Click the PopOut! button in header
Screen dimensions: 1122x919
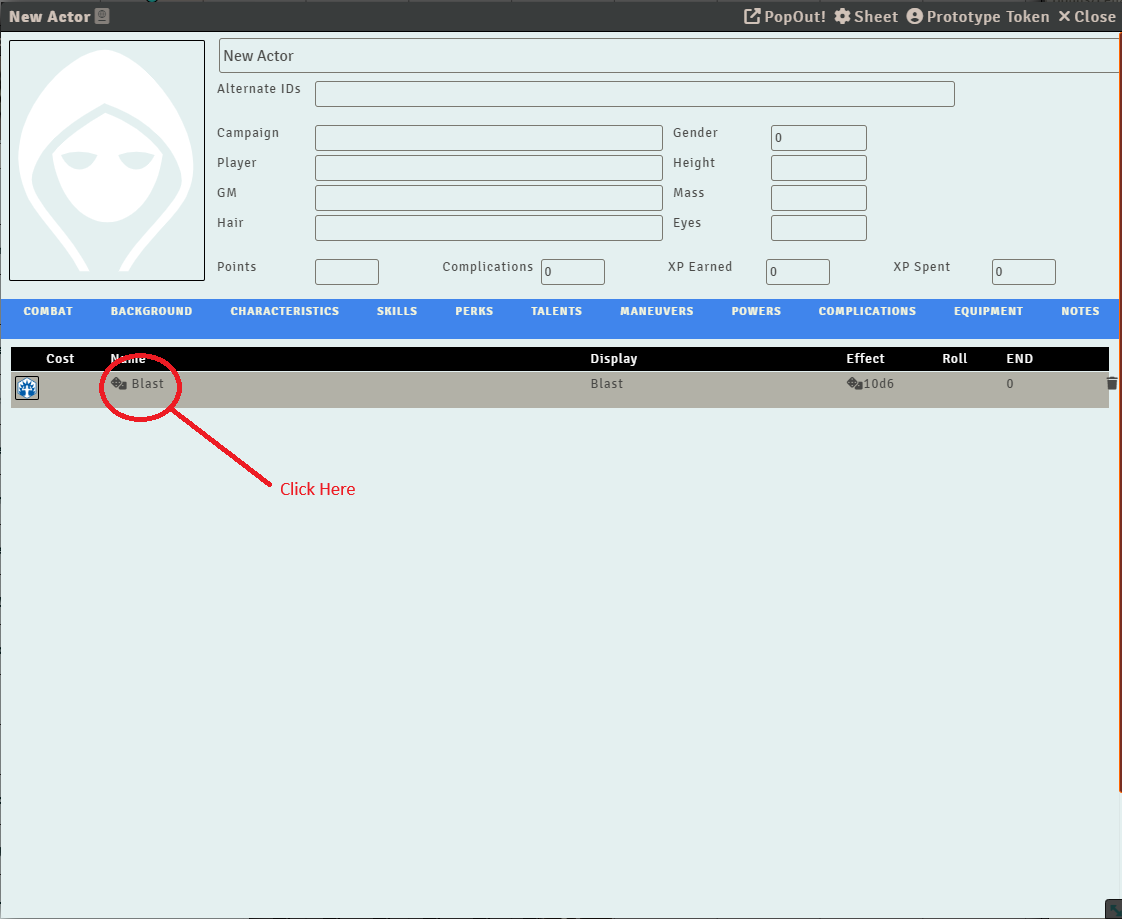[785, 17]
